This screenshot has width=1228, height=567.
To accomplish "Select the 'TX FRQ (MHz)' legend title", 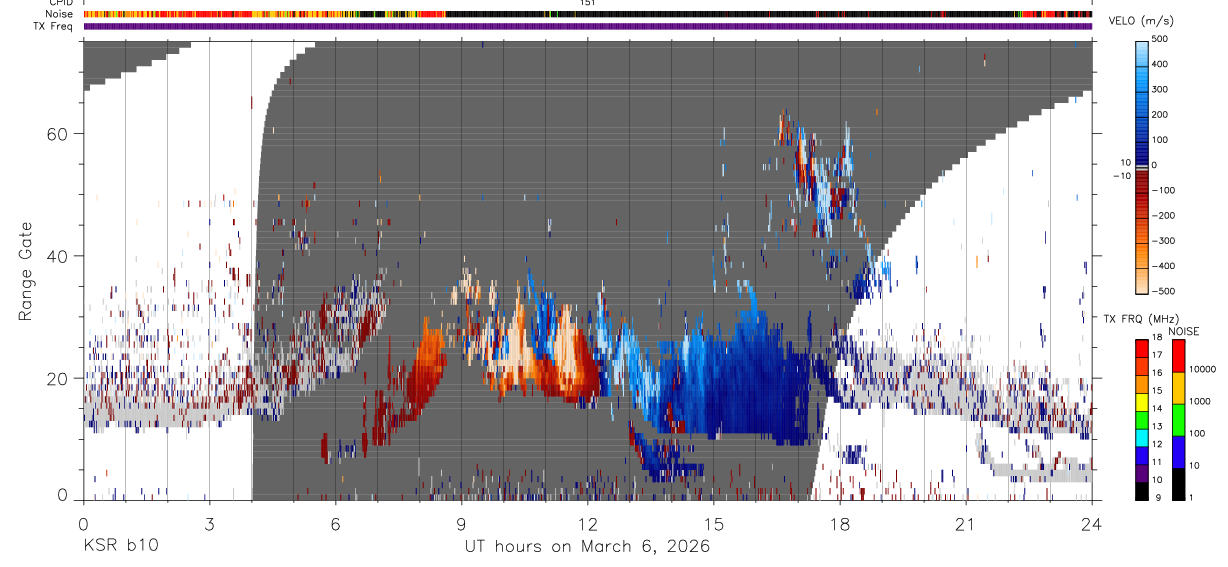I will click(1139, 318).
